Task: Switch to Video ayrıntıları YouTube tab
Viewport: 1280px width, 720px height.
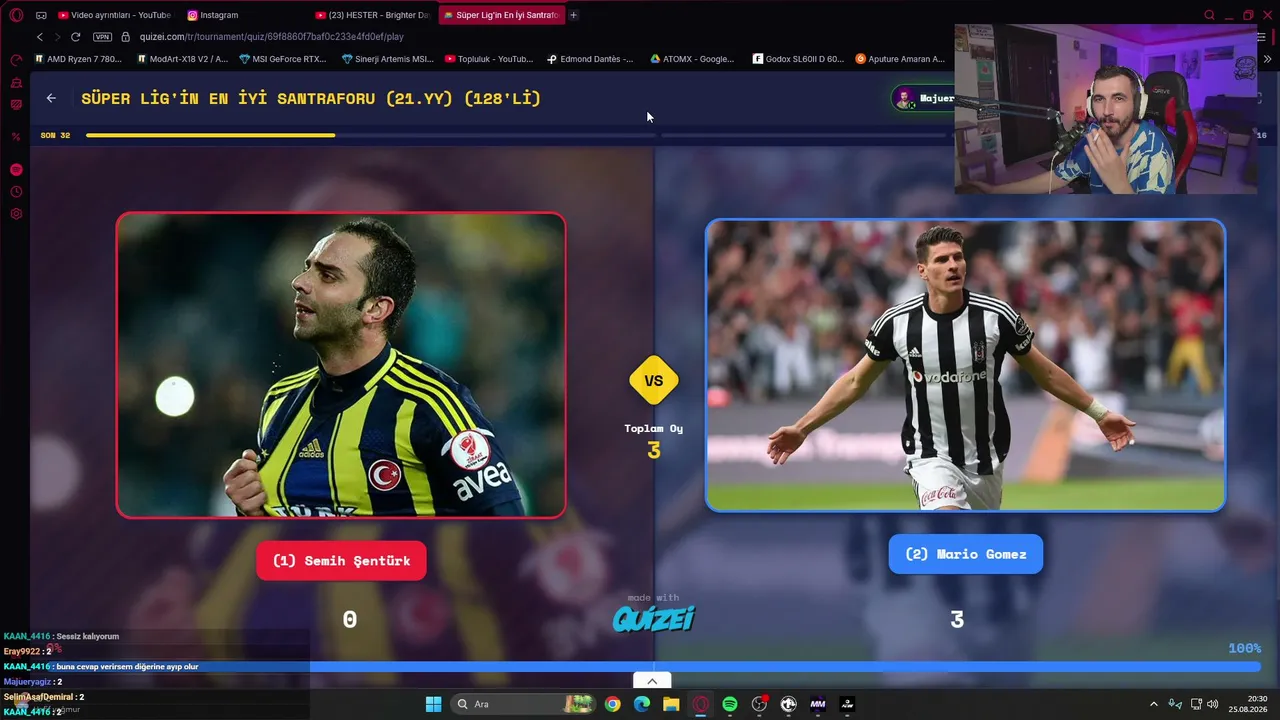Action: (115, 15)
